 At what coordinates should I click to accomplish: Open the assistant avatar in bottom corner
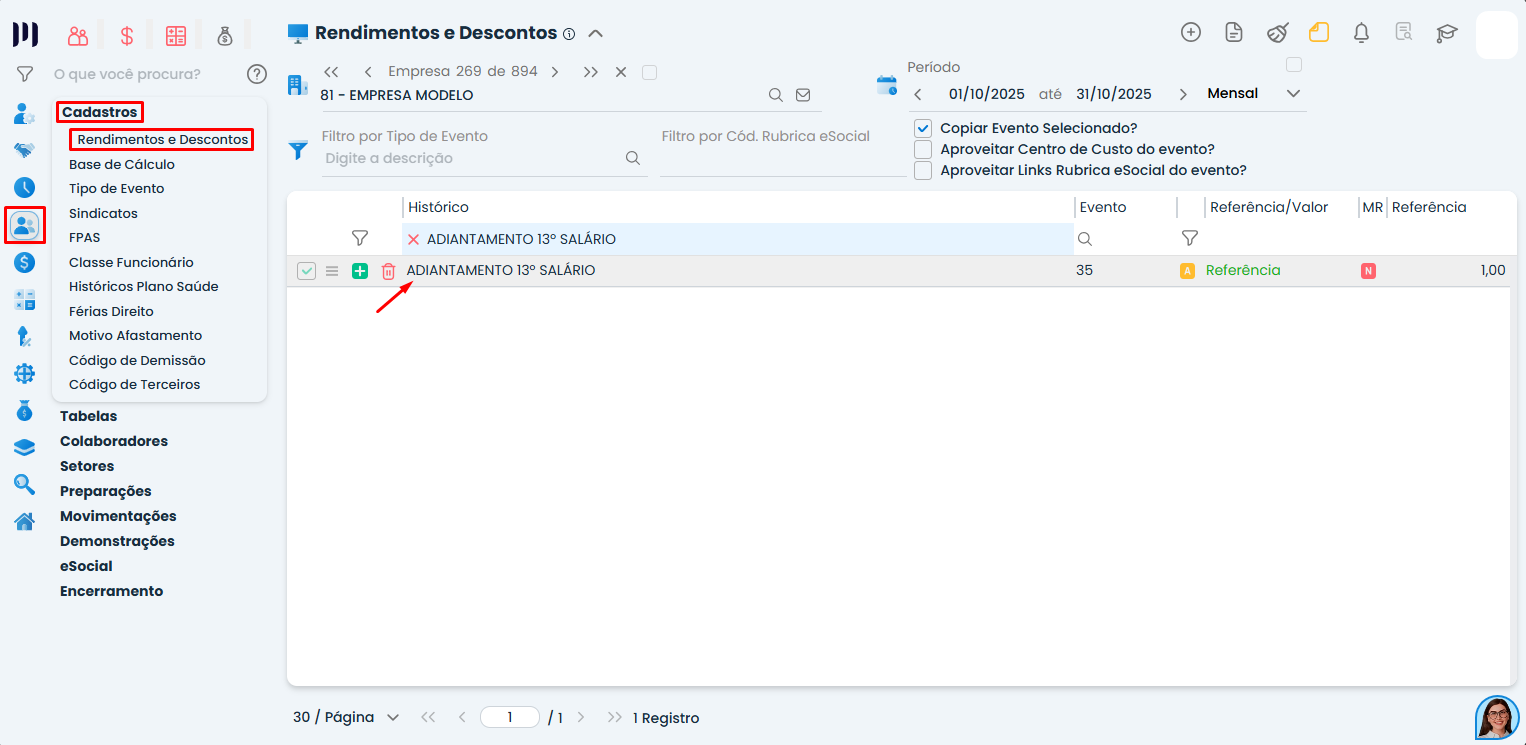pos(1497,717)
